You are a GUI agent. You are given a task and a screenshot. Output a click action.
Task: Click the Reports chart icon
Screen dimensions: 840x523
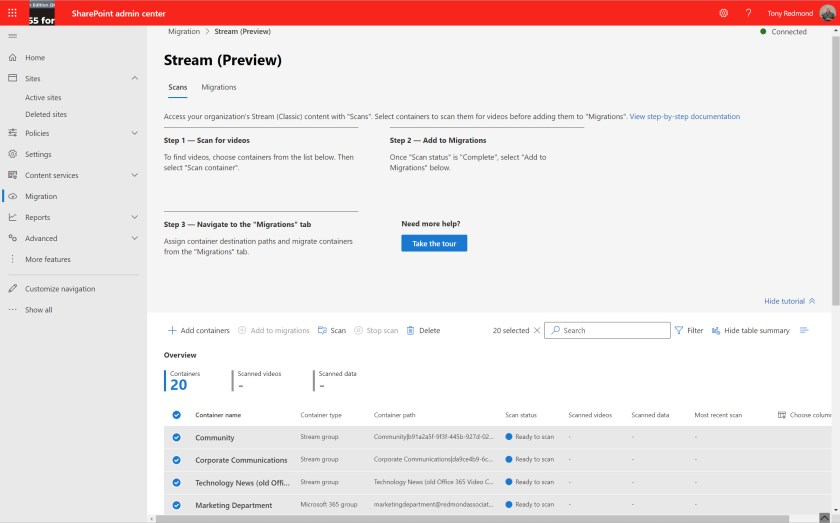point(13,217)
